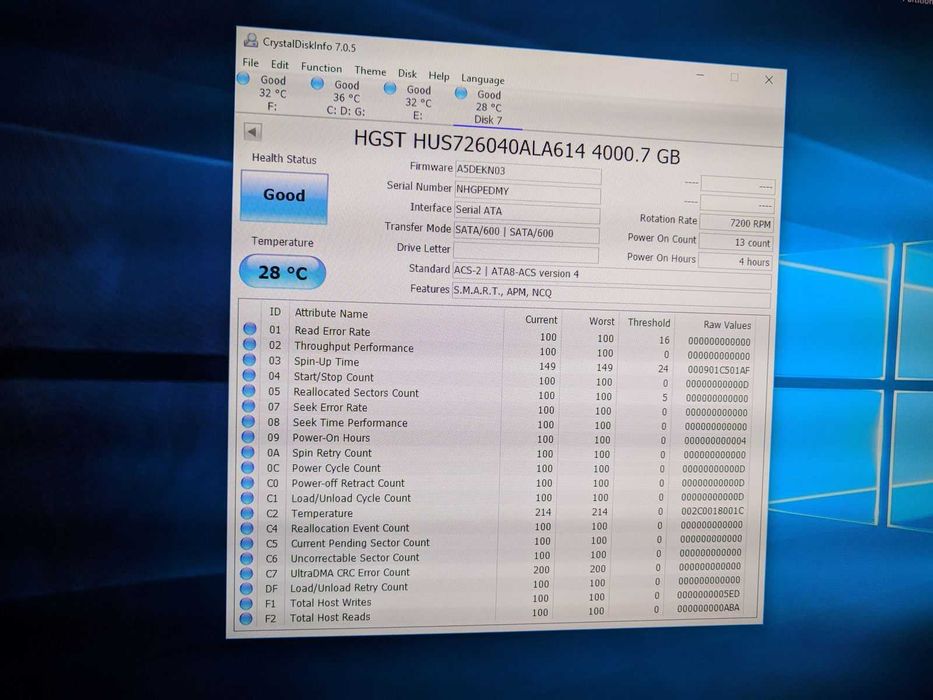Open the Disk menu

(x=408, y=74)
